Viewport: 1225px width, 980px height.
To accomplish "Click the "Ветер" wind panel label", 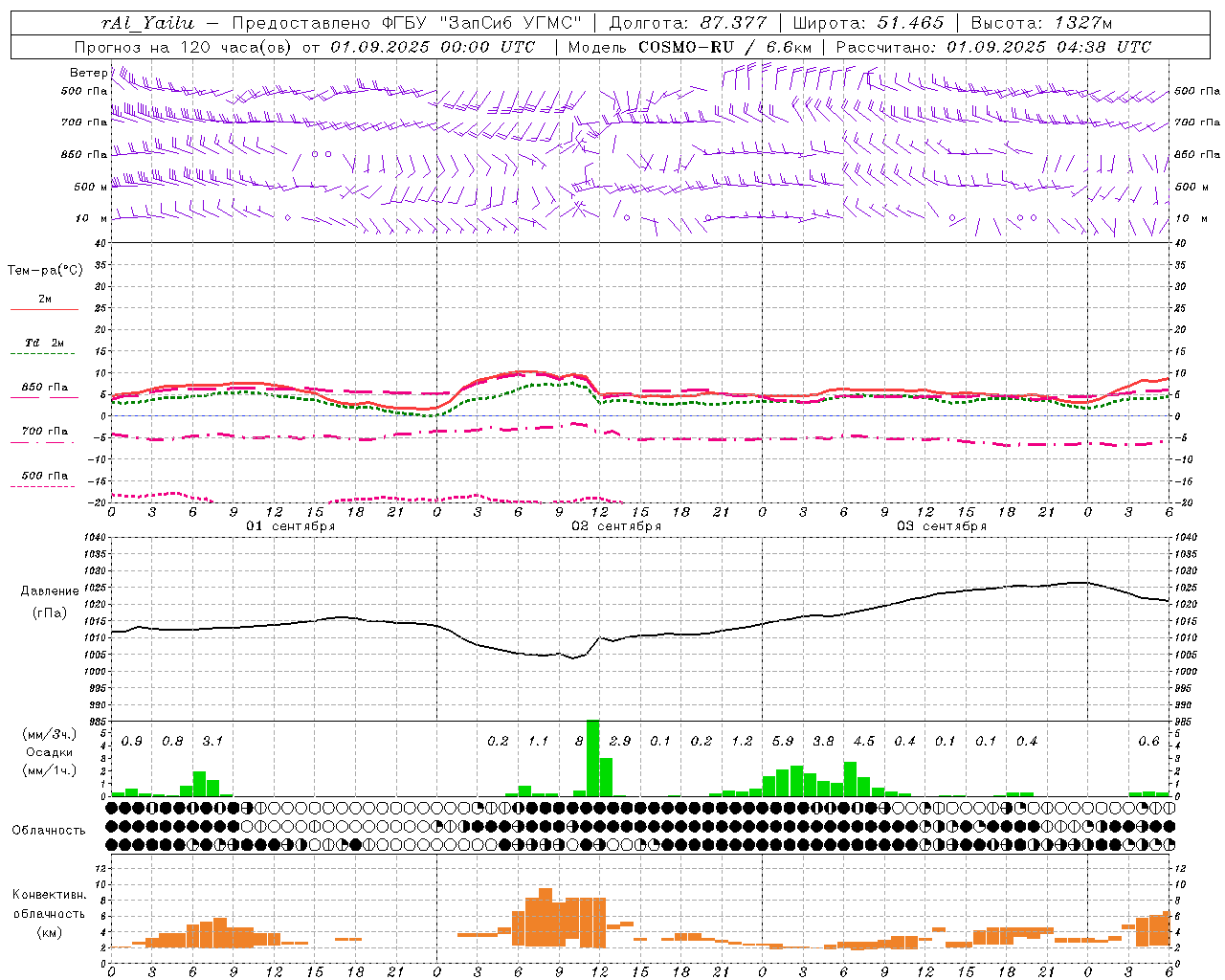I will (88, 73).
